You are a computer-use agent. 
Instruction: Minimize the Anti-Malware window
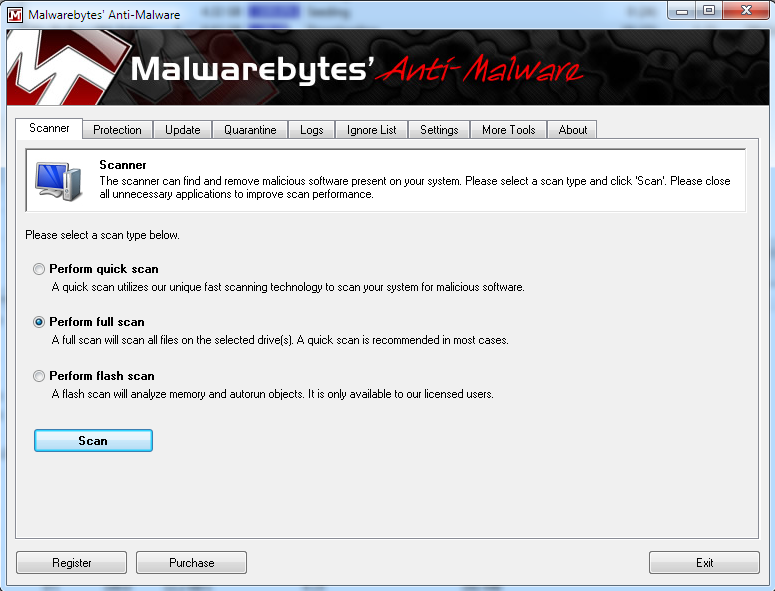pyautogui.click(x=682, y=10)
